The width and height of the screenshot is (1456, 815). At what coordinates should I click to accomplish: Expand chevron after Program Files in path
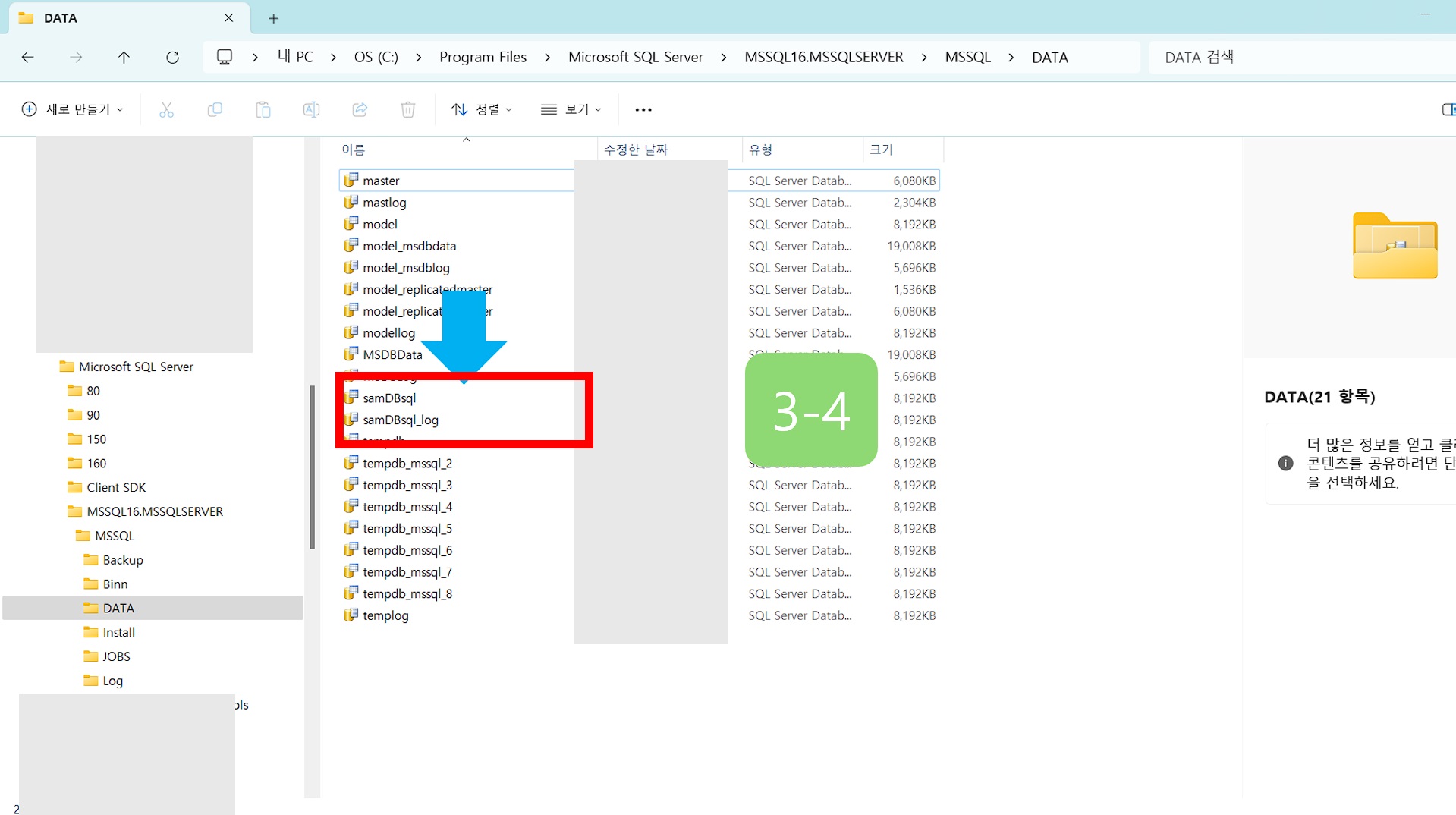point(547,58)
